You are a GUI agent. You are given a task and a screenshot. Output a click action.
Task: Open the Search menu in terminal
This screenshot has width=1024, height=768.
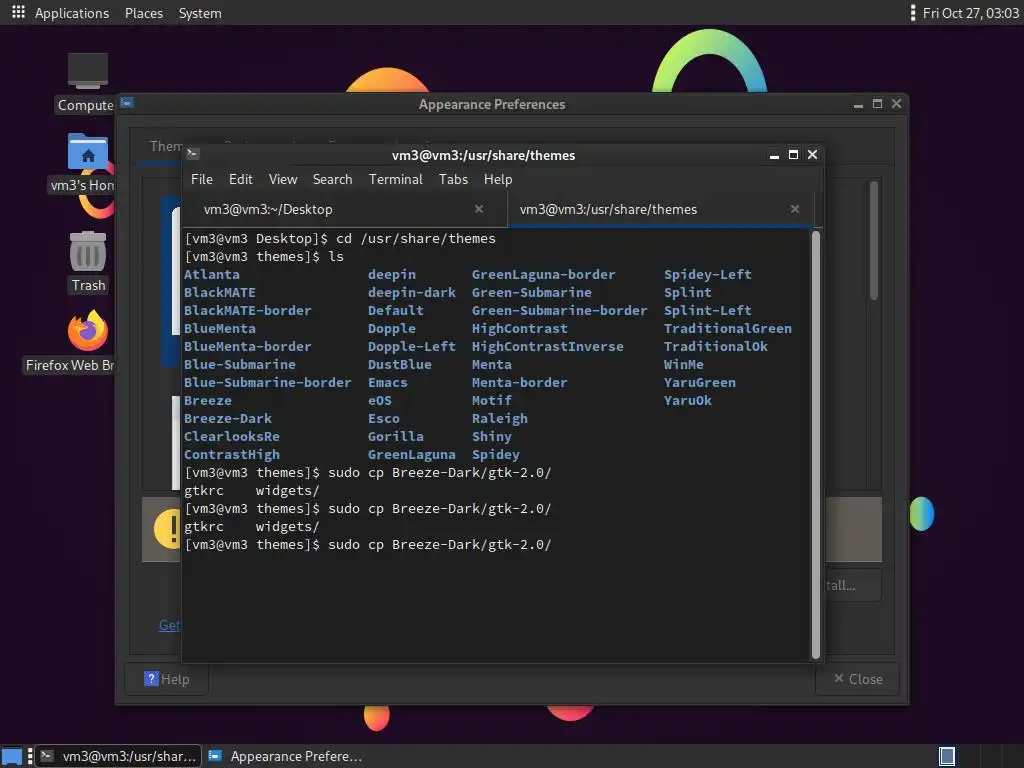click(x=332, y=179)
